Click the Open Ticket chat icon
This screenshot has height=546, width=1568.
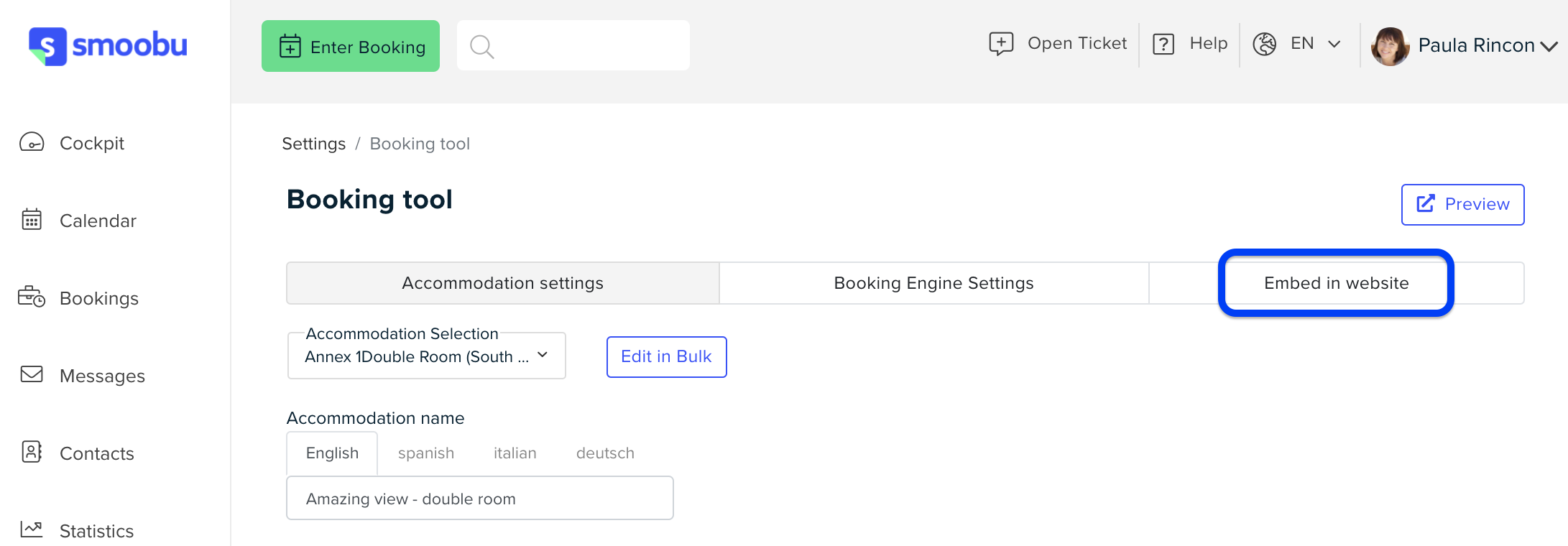pyautogui.click(x=1001, y=44)
